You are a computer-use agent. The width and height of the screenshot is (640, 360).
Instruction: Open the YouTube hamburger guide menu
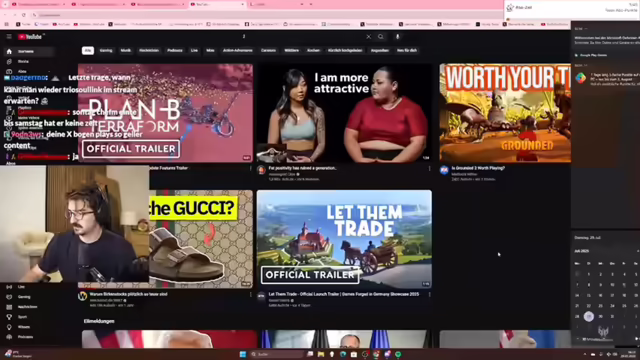9,37
